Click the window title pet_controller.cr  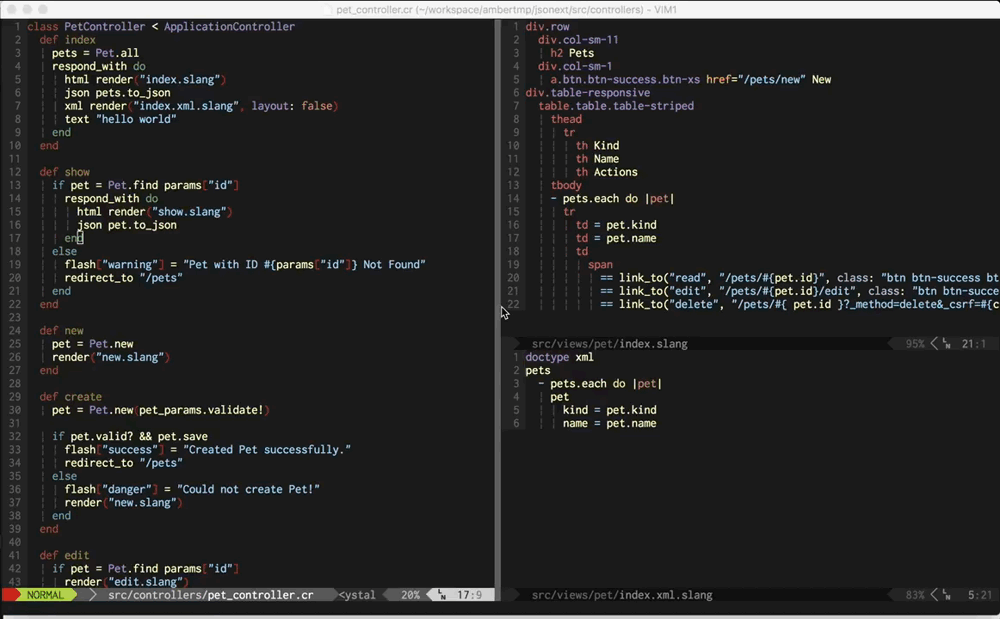(374, 10)
